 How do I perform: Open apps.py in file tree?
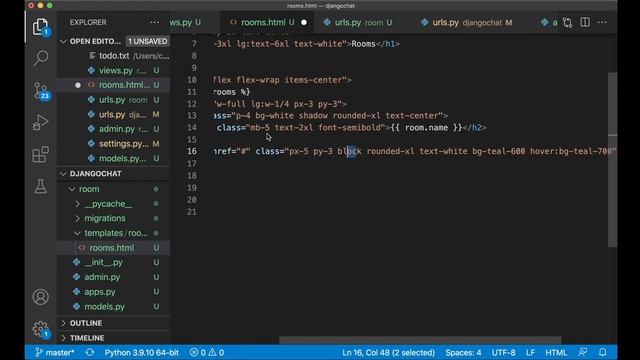(x=113, y=292)
